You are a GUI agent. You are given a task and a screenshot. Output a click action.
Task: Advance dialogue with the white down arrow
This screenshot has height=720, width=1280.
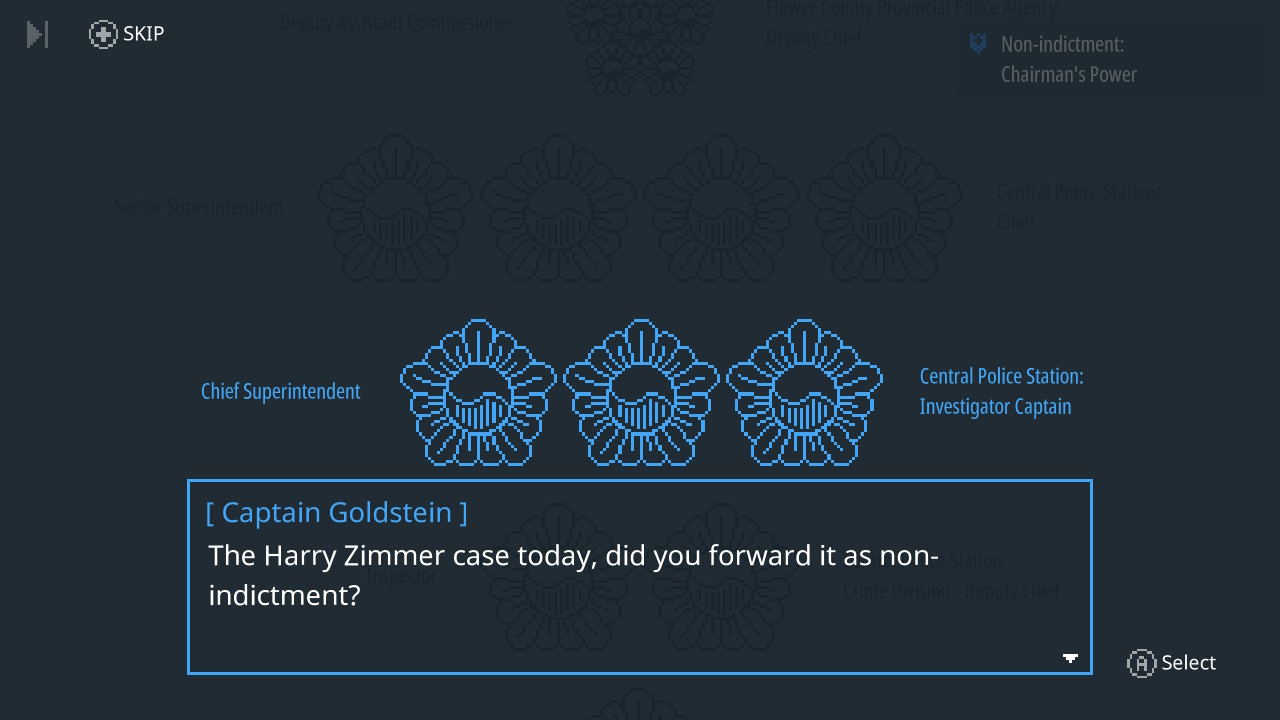pos(1070,658)
